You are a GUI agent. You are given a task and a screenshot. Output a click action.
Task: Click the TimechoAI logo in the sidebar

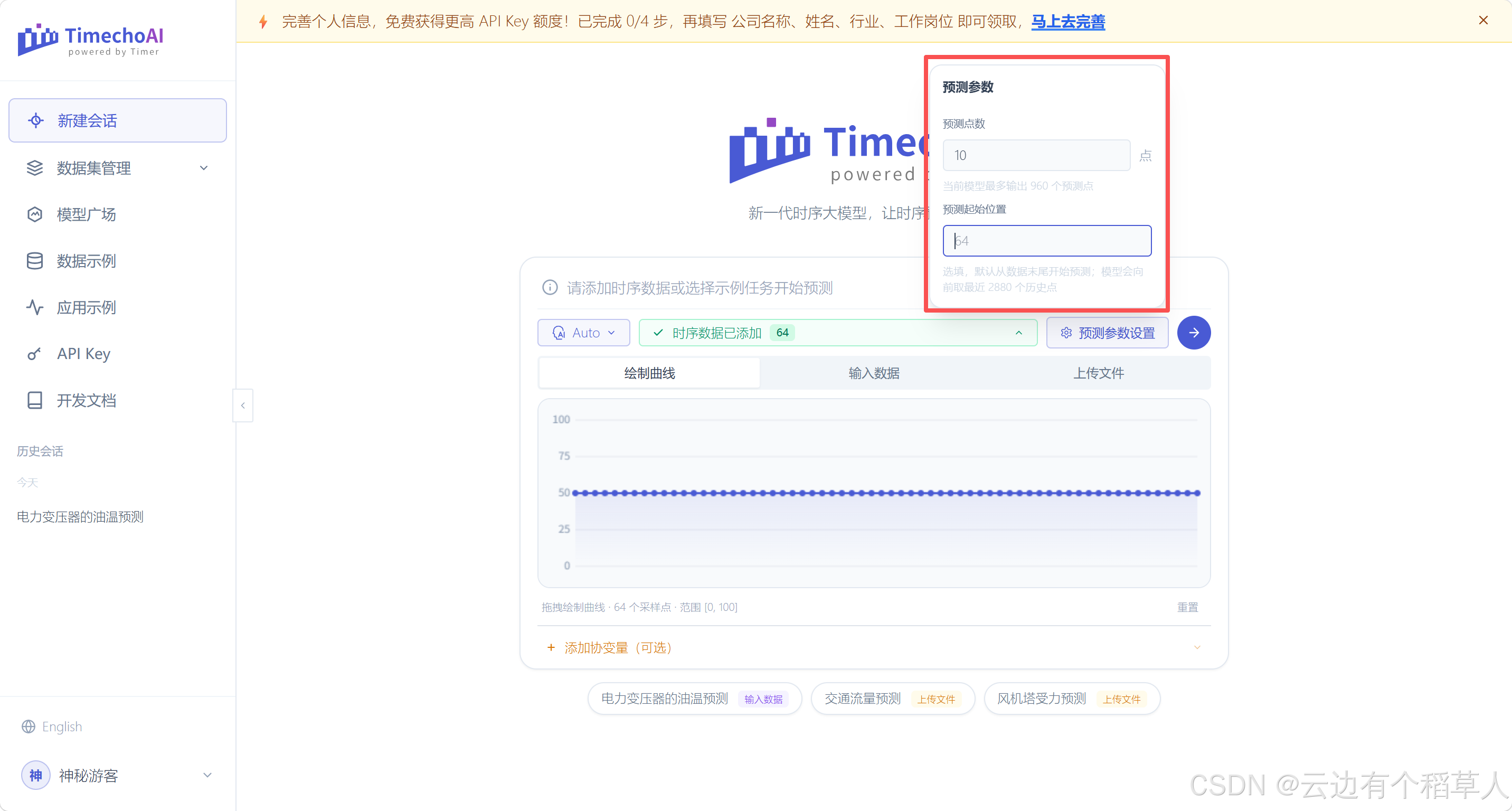click(90, 40)
